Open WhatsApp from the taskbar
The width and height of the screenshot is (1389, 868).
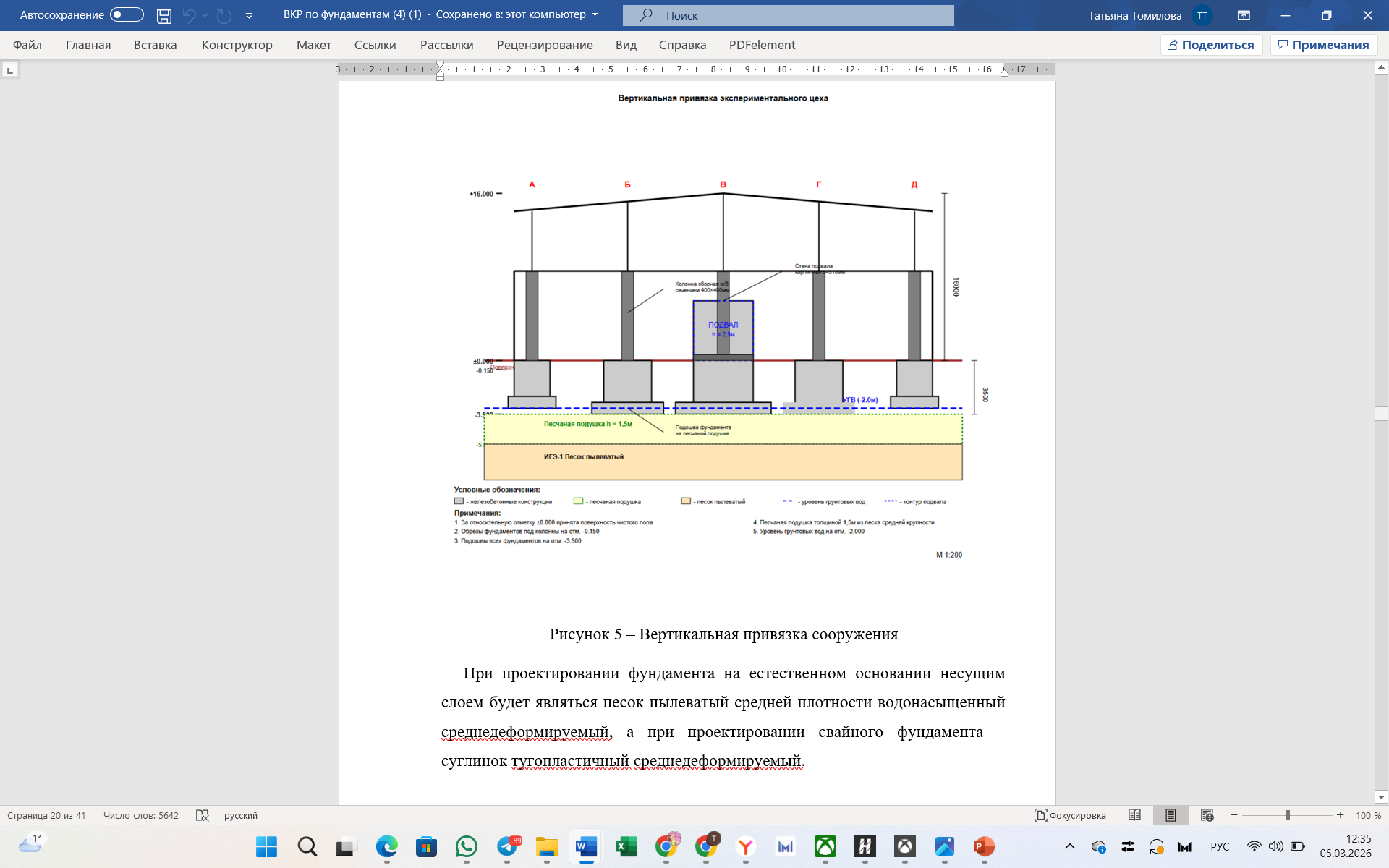[x=467, y=846]
